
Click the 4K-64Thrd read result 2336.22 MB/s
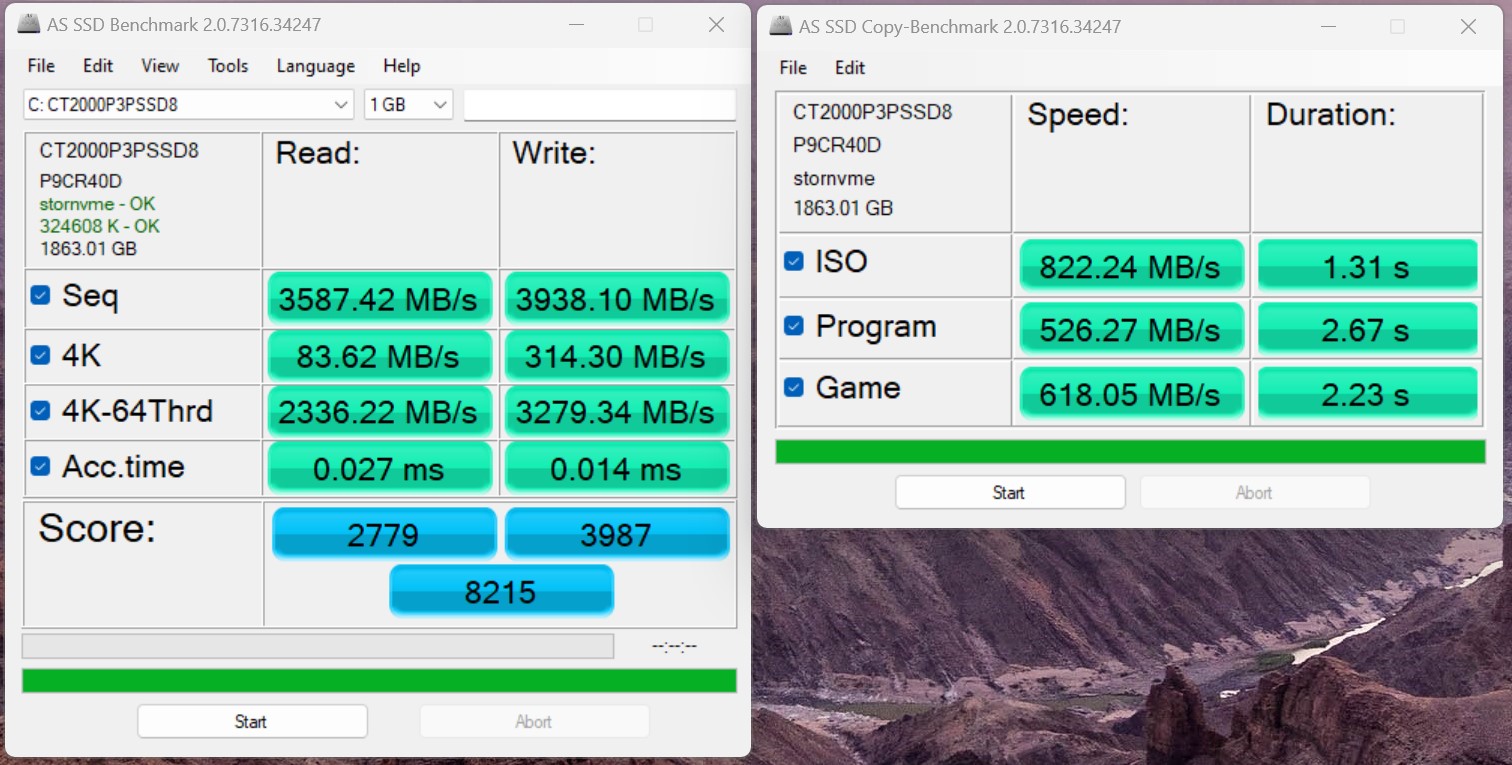tap(378, 411)
